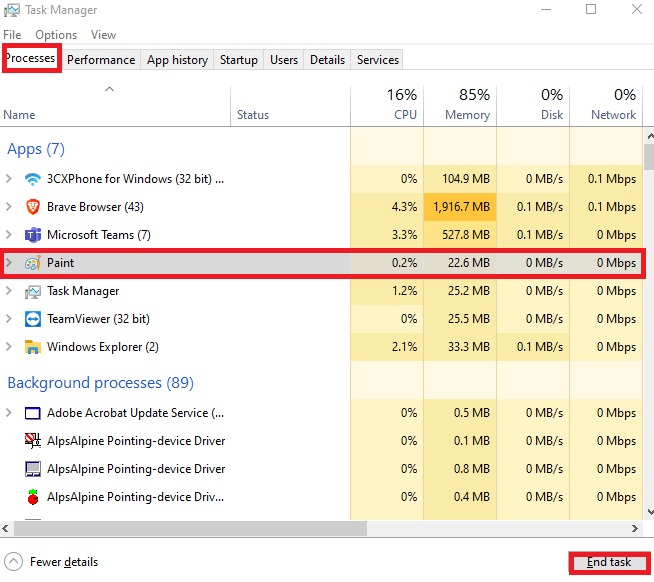This screenshot has height=582, width=654.
Task: Click the 104.9 MB memory cell
Action: tap(460, 179)
